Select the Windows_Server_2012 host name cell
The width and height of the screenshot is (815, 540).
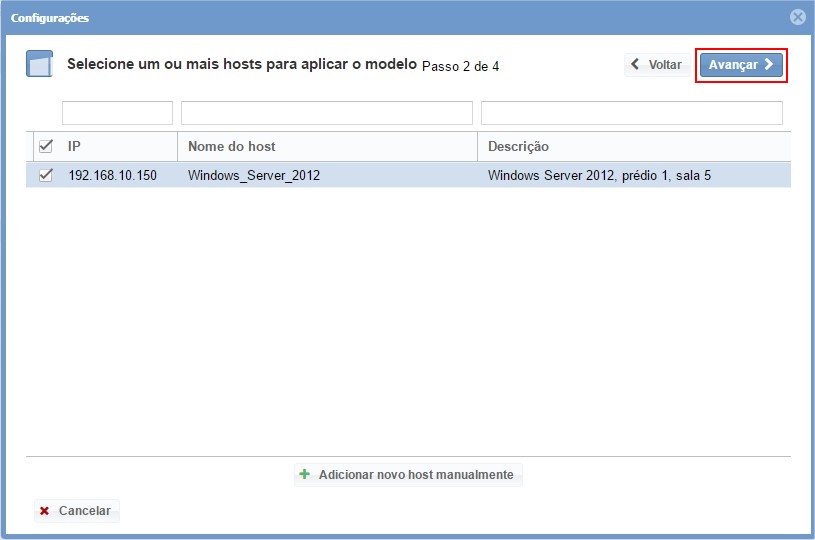point(254,176)
